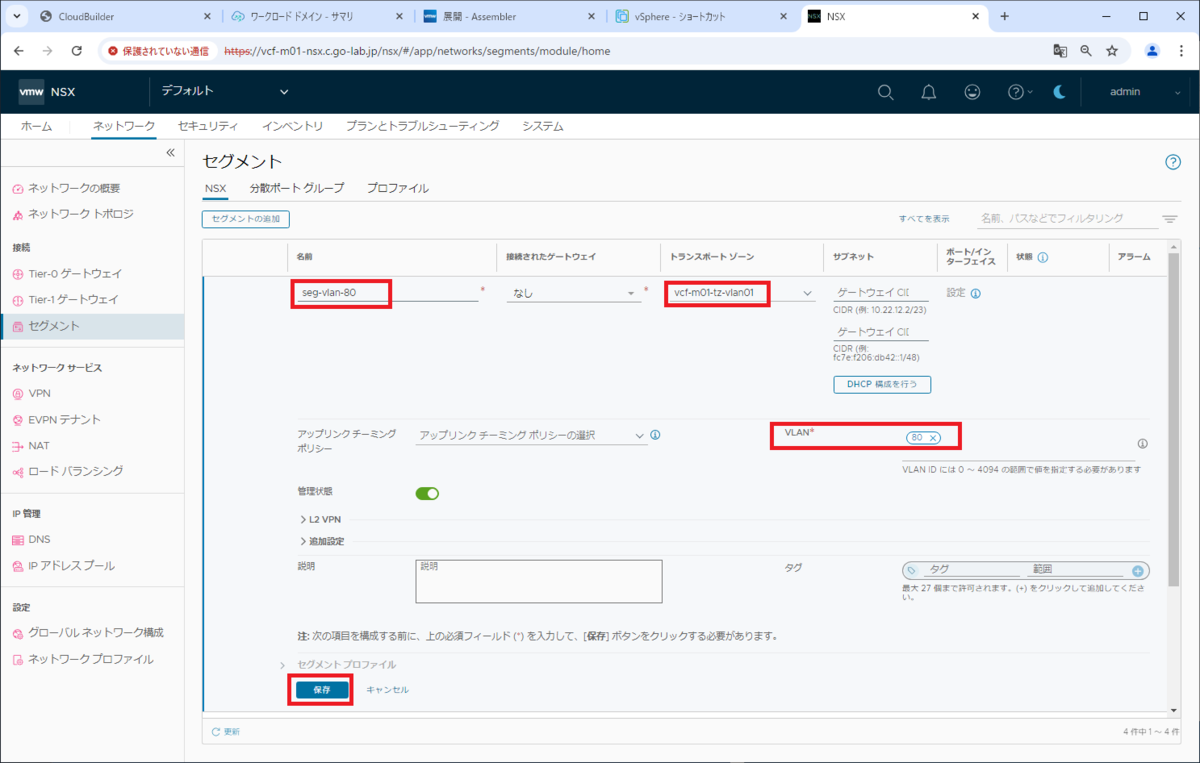Image resolution: width=1200 pixels, height=763 pixels.
Task: Open ロード バランシング in sidebar
Action: pos(75,471)
